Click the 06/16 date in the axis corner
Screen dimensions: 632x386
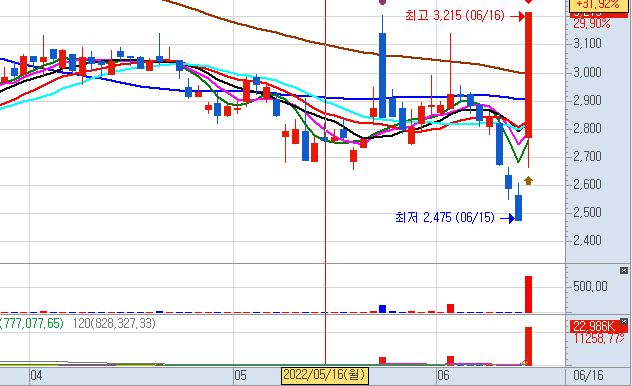click(x=588, y=376)
